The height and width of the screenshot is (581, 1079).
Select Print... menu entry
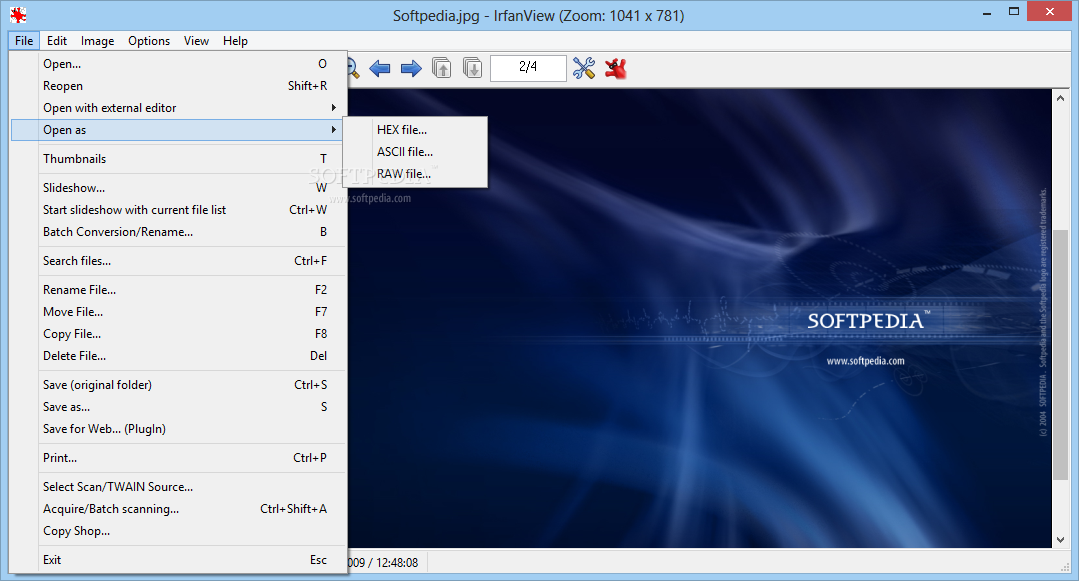(178, 458)
